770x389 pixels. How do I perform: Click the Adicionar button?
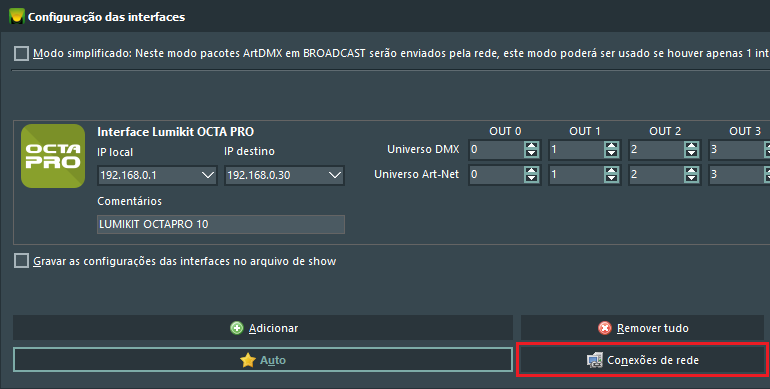(263, 328)
